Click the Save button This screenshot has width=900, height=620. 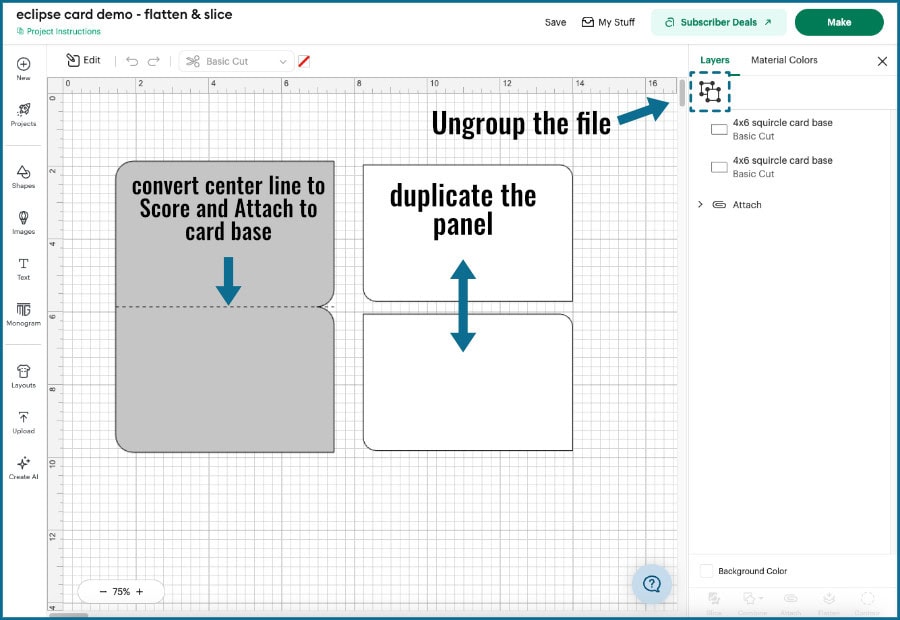click(x=555, y=22)
